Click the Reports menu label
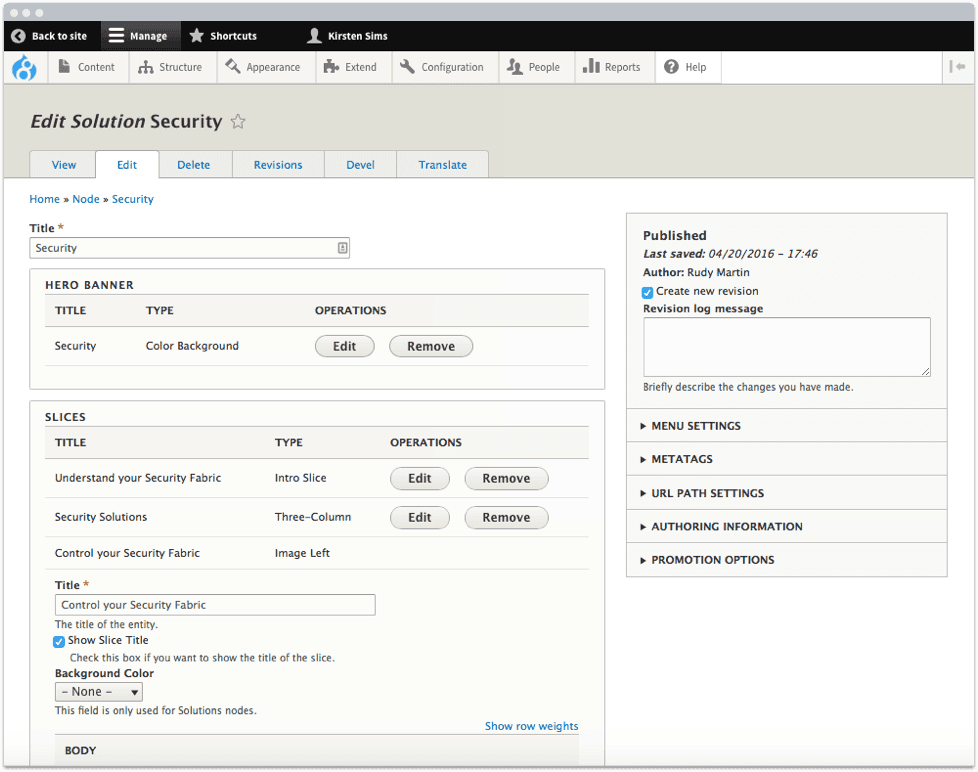 (622, 67)
